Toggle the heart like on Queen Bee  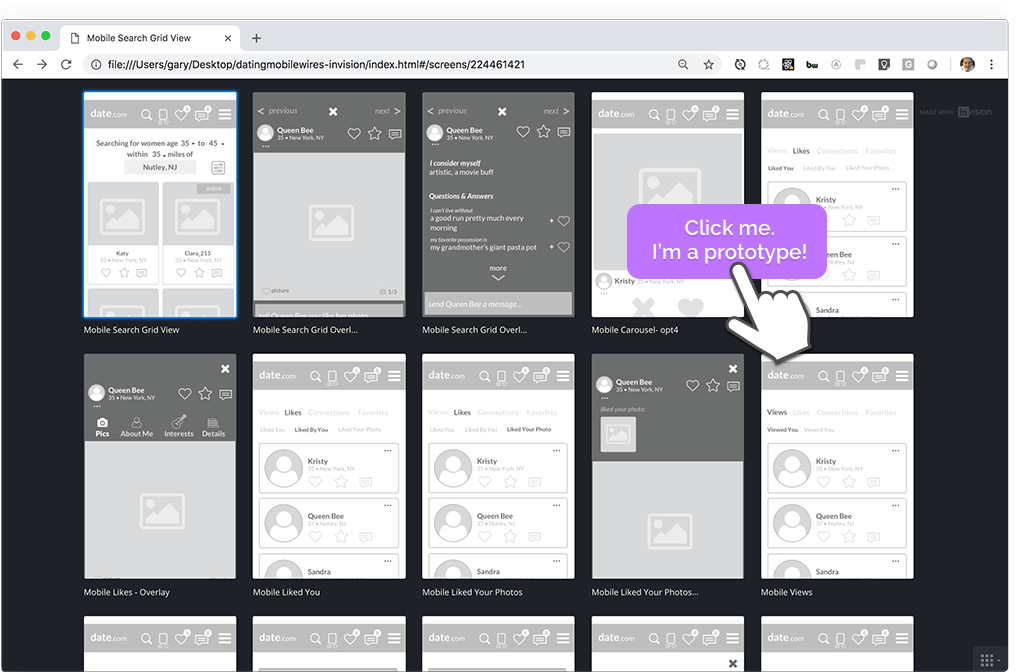[x=185, y=394]
